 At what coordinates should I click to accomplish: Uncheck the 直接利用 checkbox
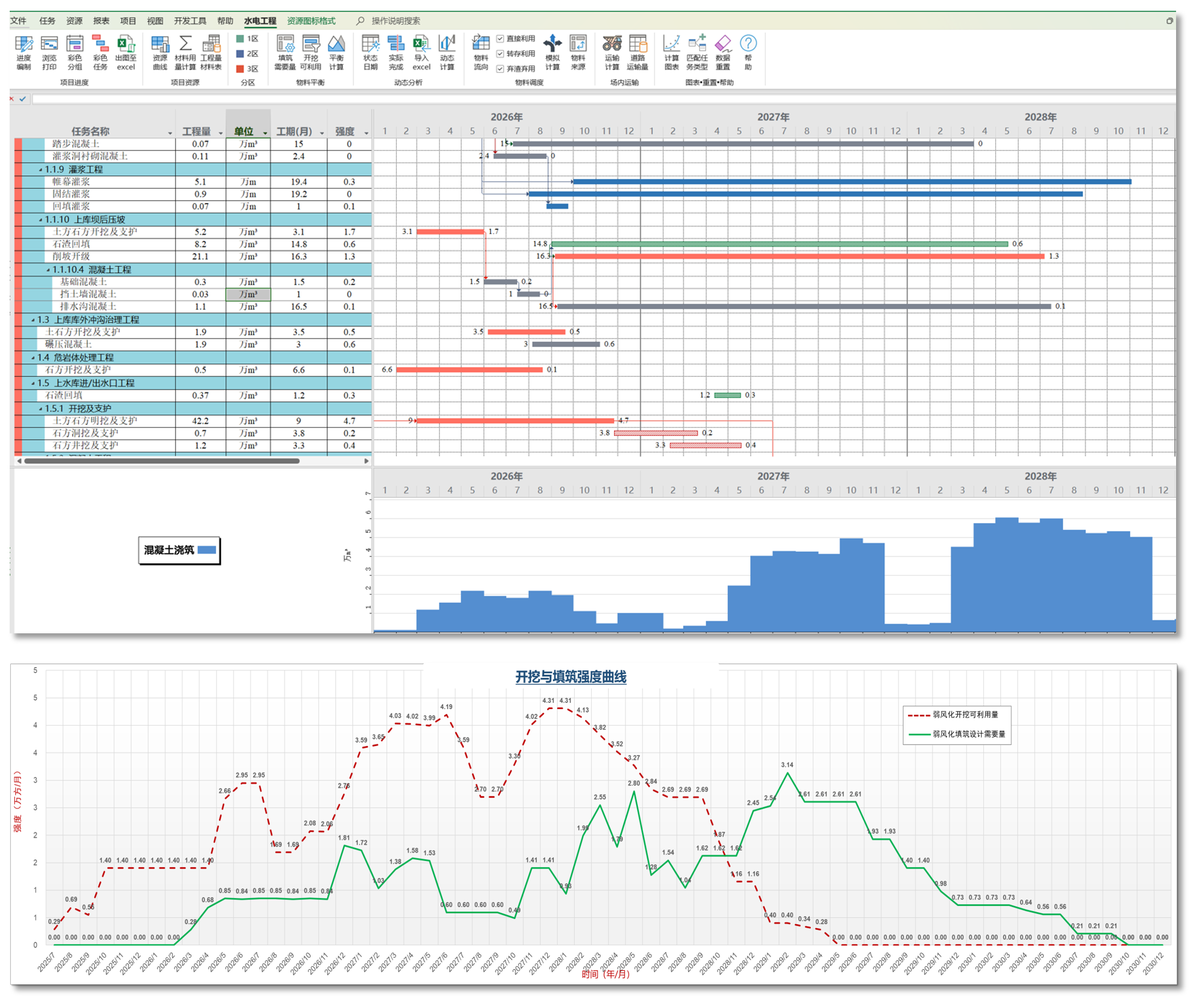coord(500,39)
